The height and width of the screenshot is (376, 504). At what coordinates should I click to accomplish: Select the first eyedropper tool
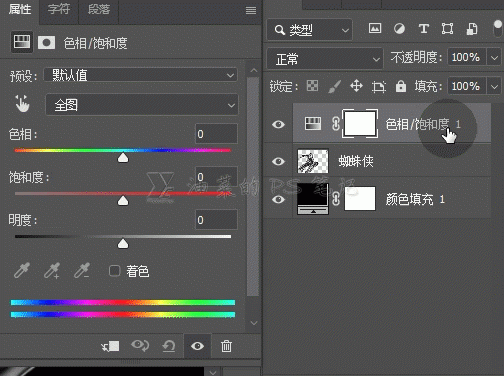[x=22, y=270]
